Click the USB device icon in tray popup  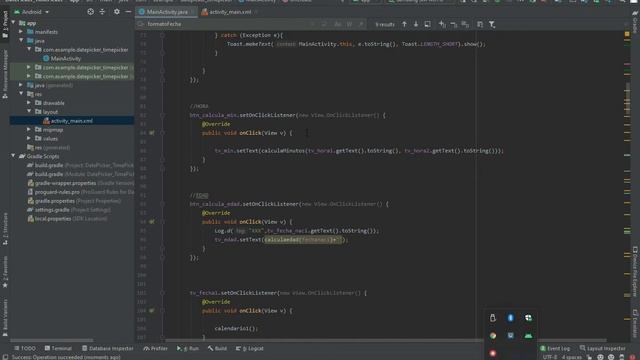[493, 318]
